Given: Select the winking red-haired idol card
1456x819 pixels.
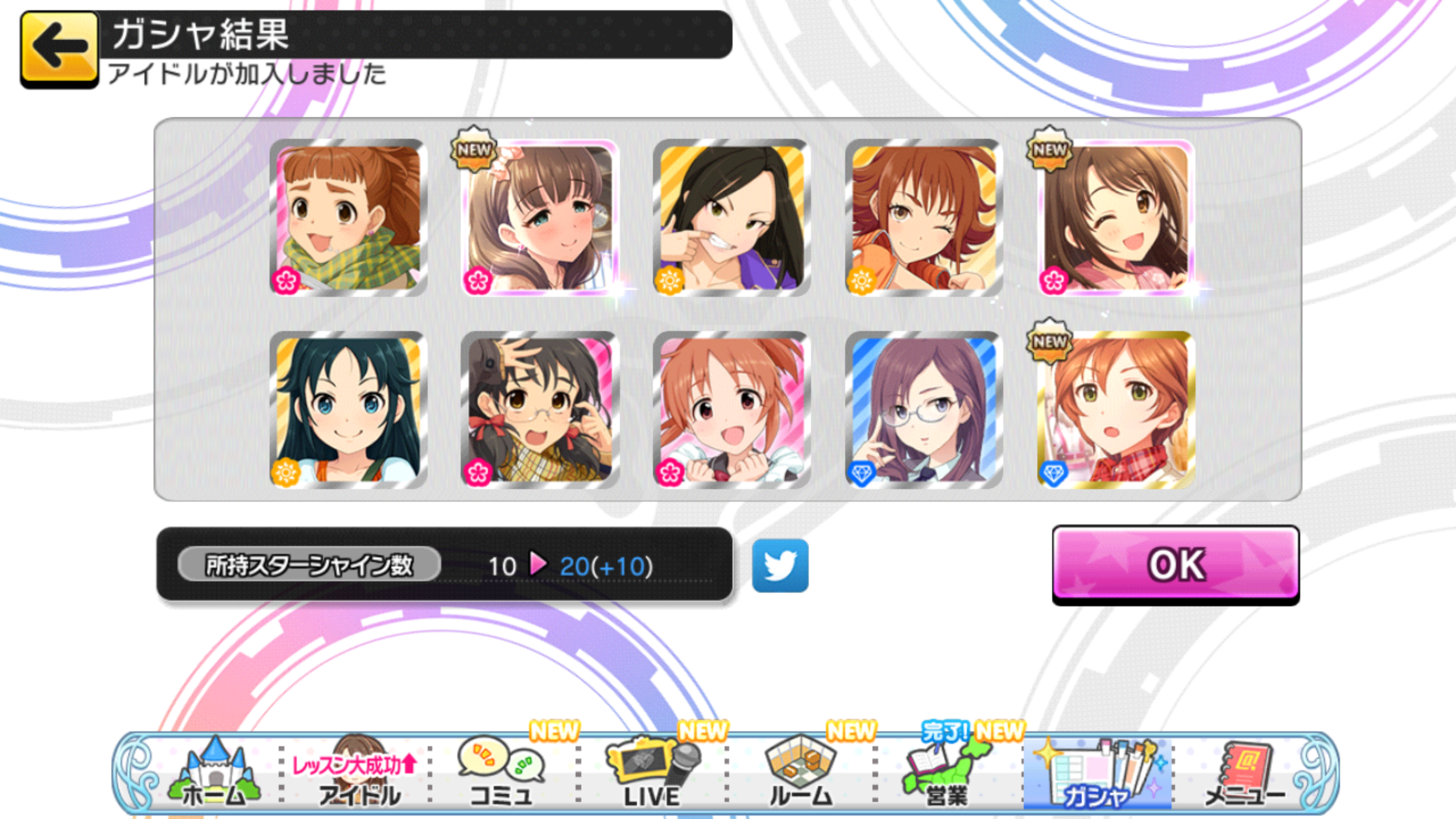Looking at the screenshot, I should click(924, 218).
